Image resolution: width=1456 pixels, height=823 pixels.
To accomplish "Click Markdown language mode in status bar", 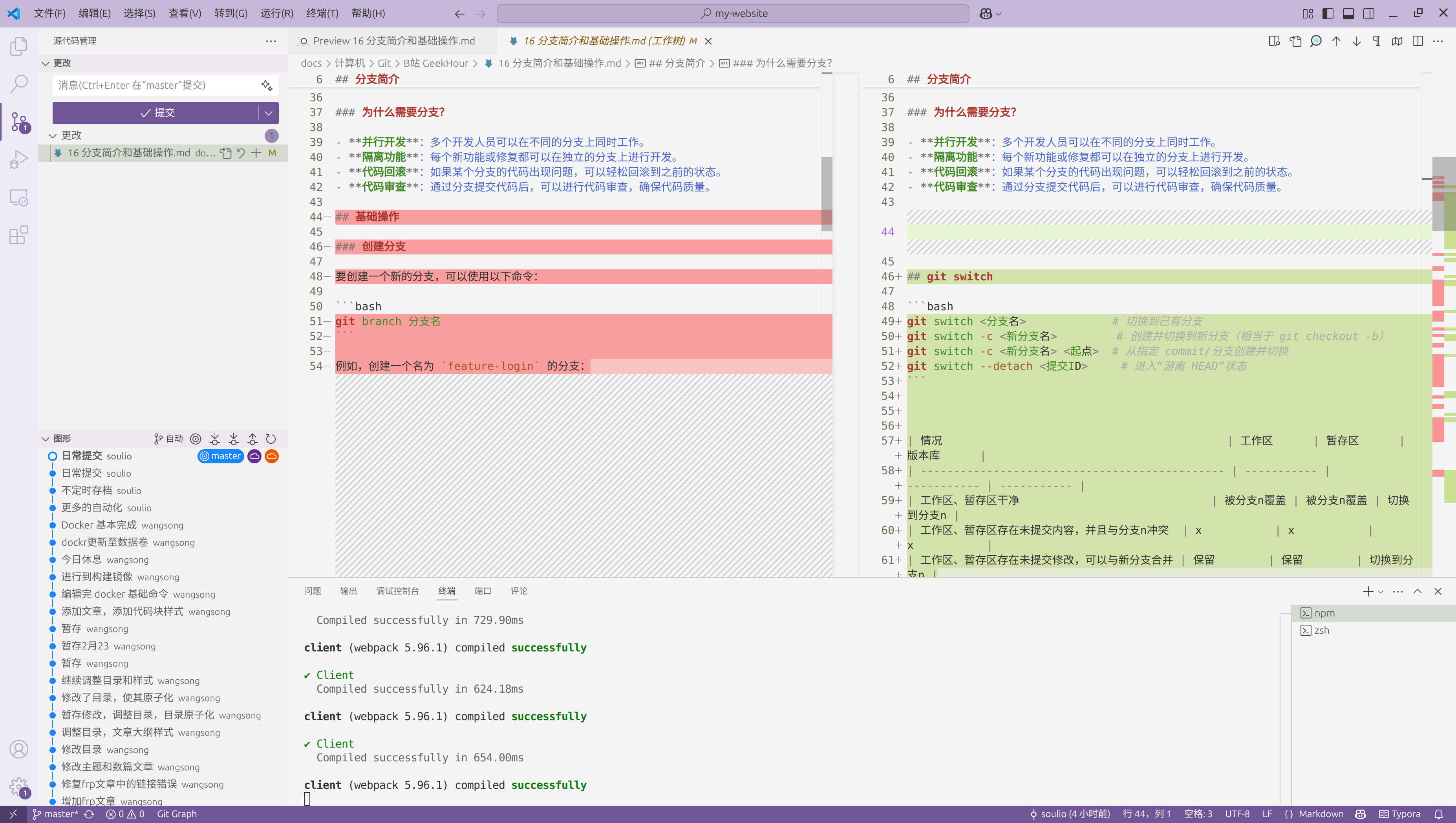I will (1321, 814).
